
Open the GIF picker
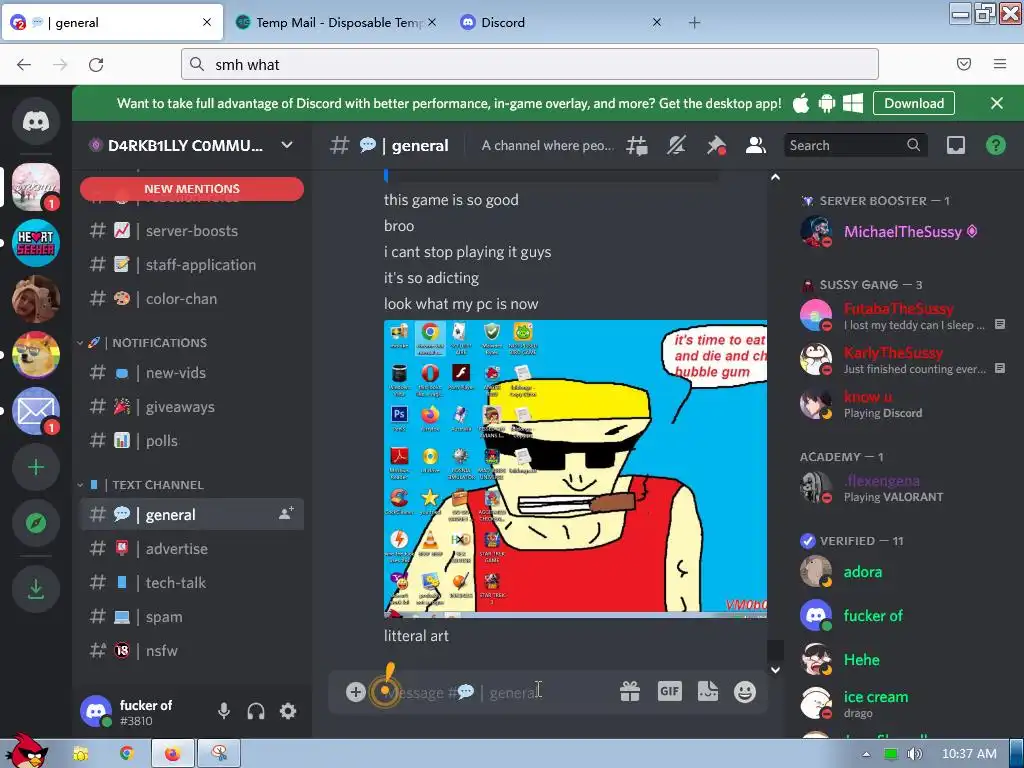(669, 691)
